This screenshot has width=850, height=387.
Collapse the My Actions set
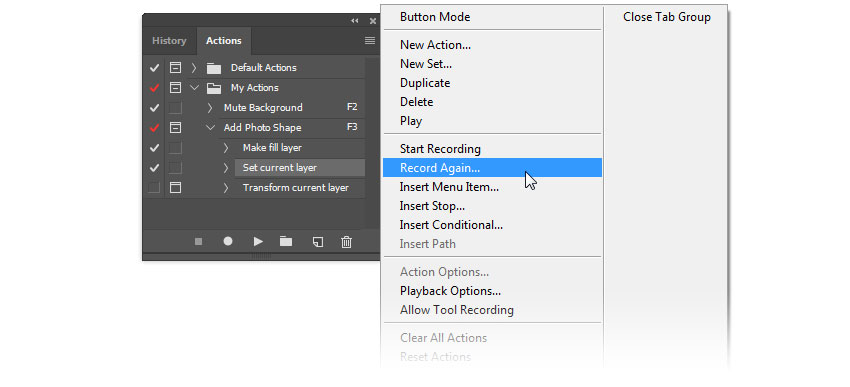(x=194, y=87)
